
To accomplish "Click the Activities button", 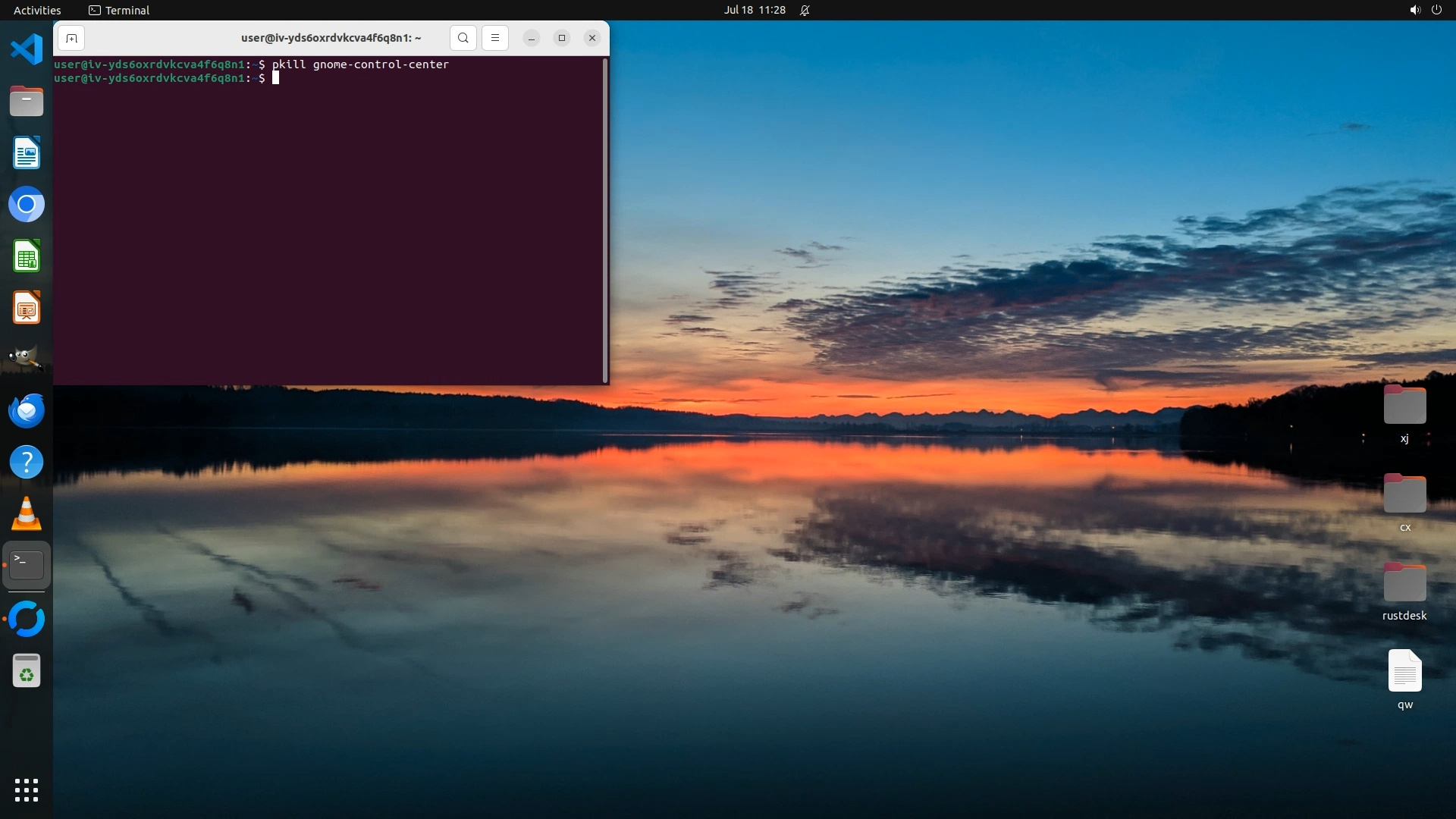I will click(37, 10).
